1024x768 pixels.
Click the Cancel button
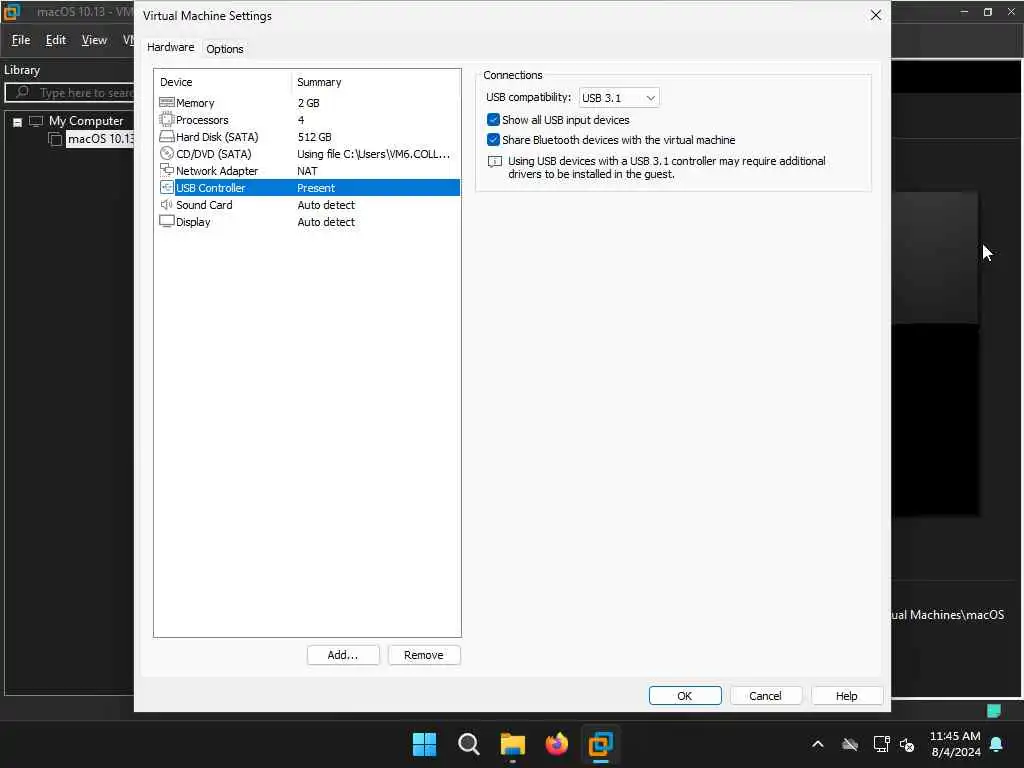[x=765, y=696]
